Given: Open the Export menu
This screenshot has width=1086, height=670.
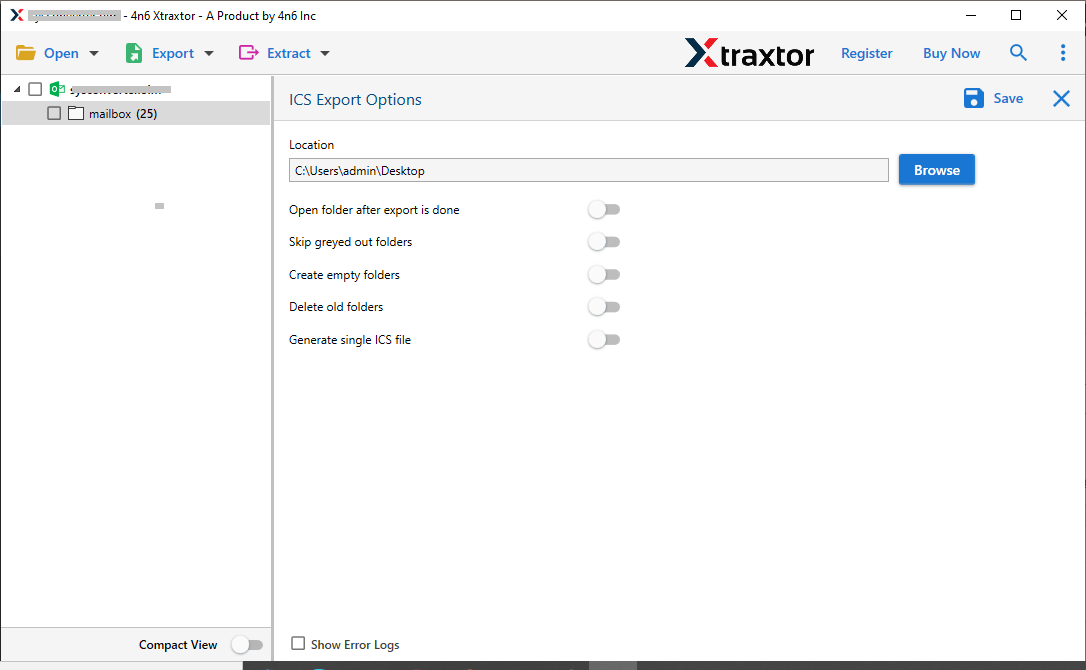Looking at the screenshot, I should click(172, 53).
